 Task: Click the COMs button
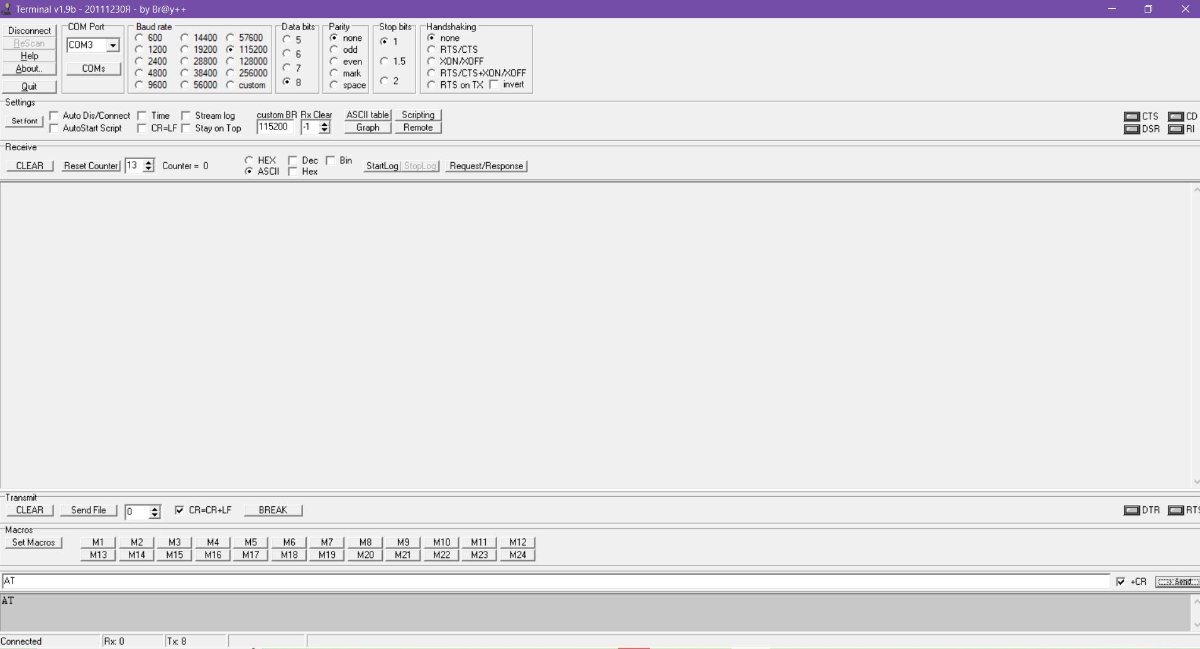(x=93, y=69)
